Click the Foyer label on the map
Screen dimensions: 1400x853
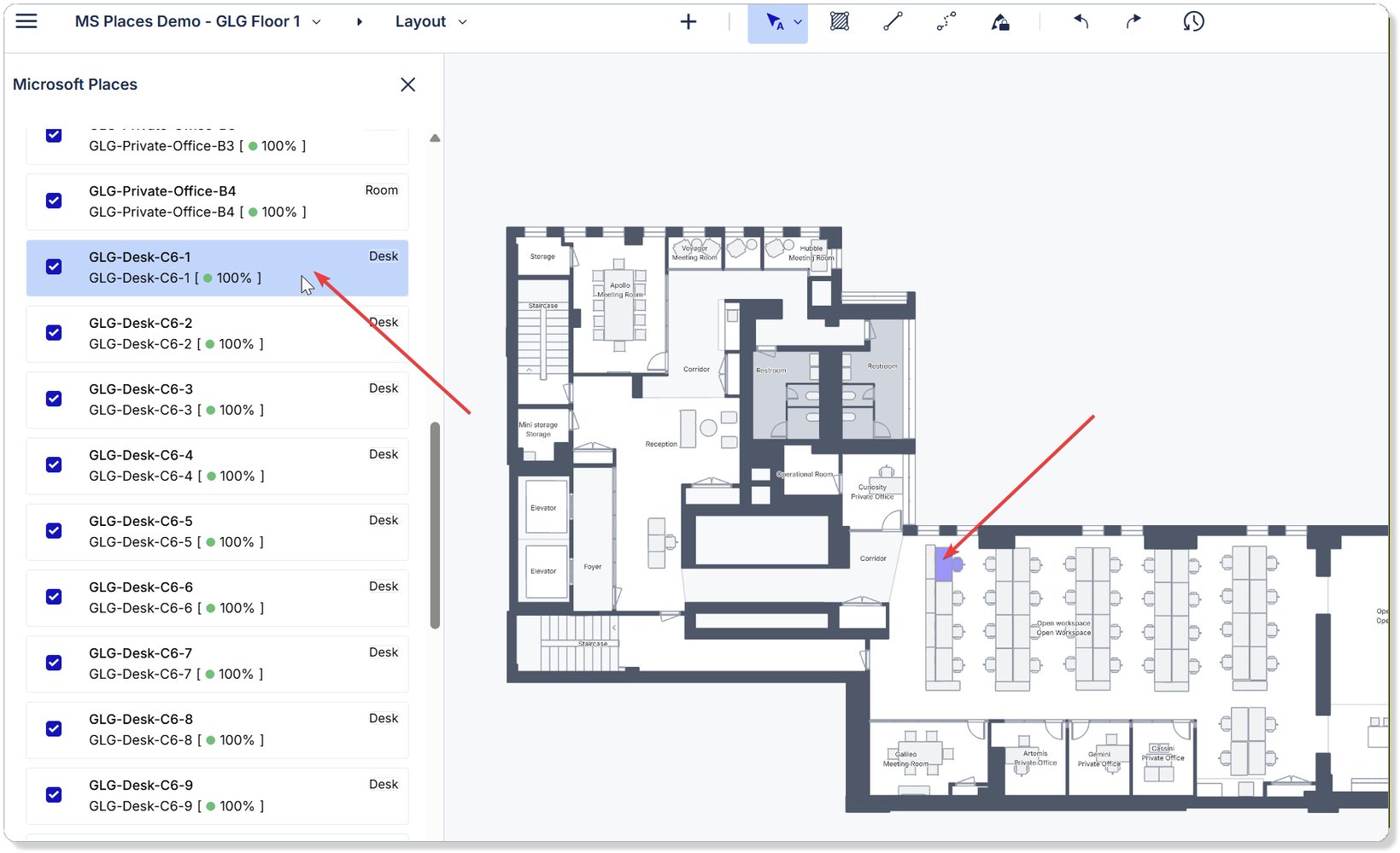(593, 567)
